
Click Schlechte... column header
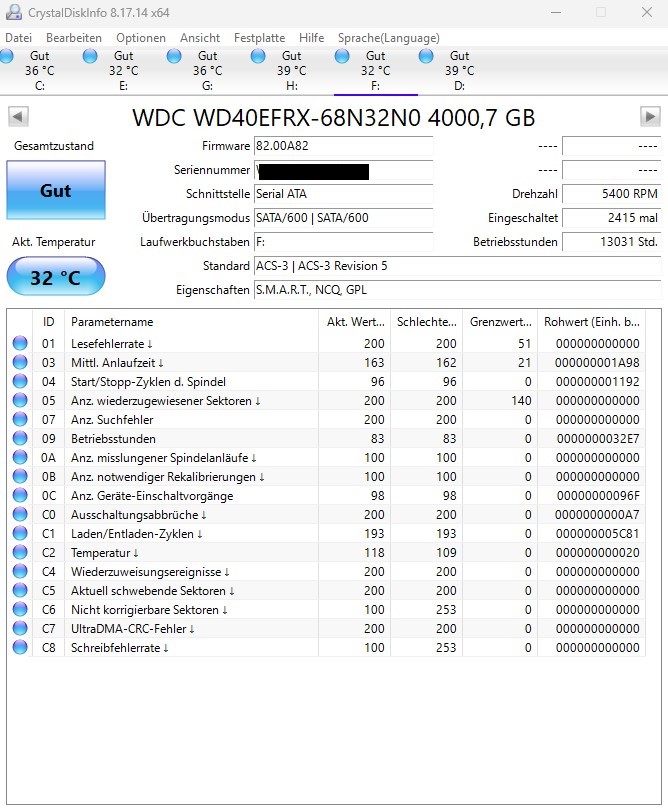point(427,322)
